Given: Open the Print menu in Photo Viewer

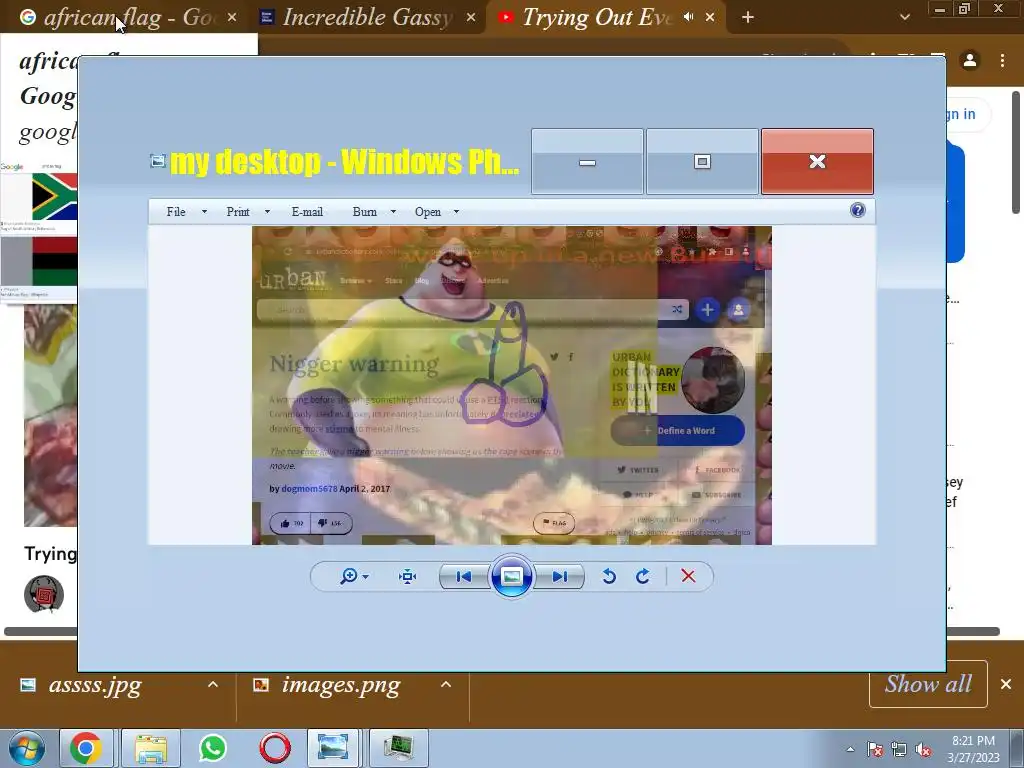Looking at the screenshot, I should click(238, 212).
